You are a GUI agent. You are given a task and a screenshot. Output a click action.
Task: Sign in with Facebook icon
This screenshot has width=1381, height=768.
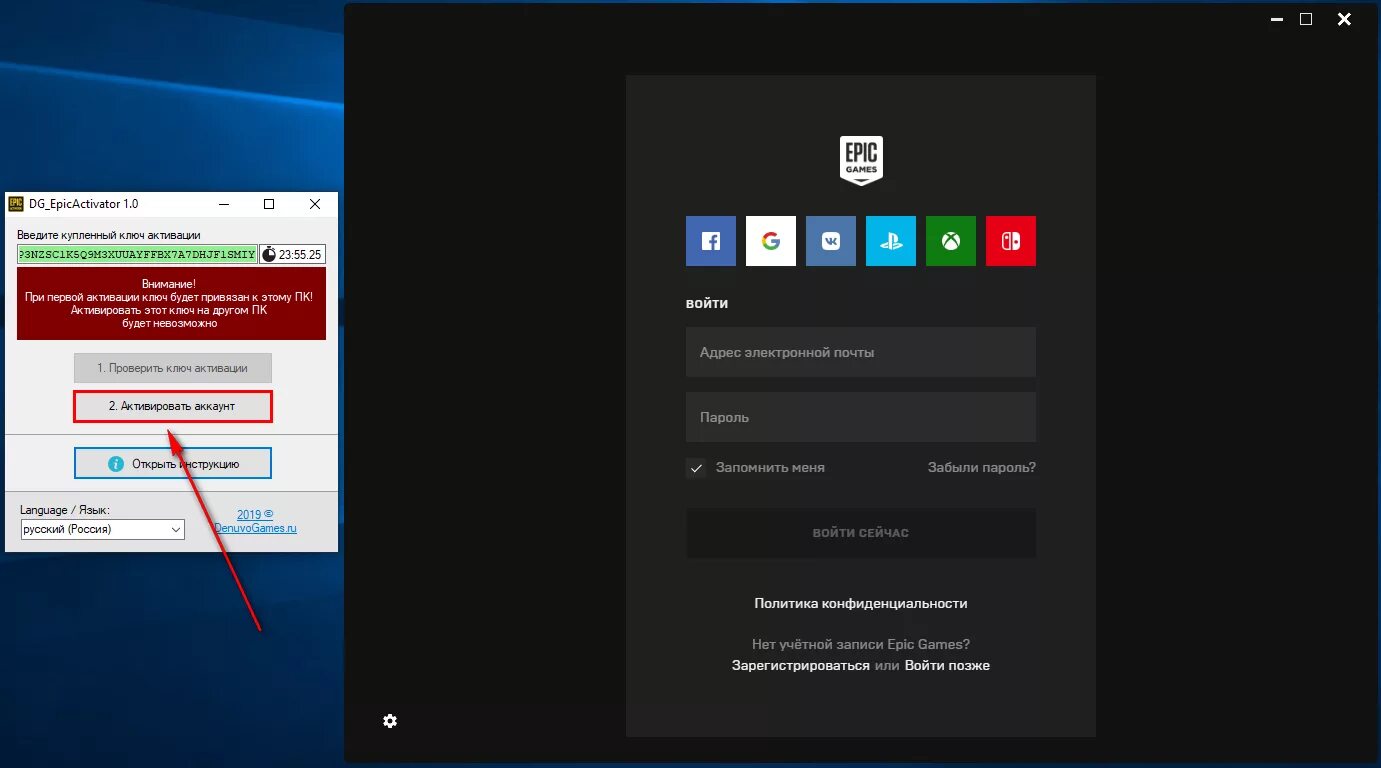[711, 241]
